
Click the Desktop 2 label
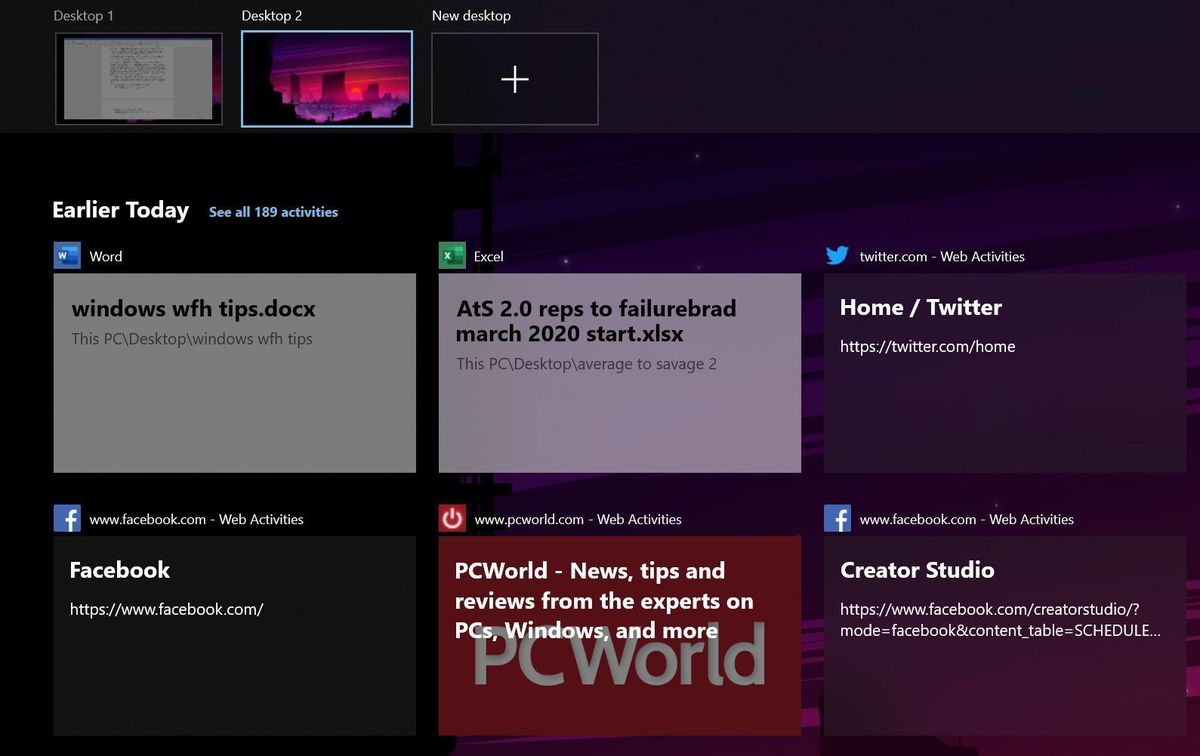(x=272, y=16)
